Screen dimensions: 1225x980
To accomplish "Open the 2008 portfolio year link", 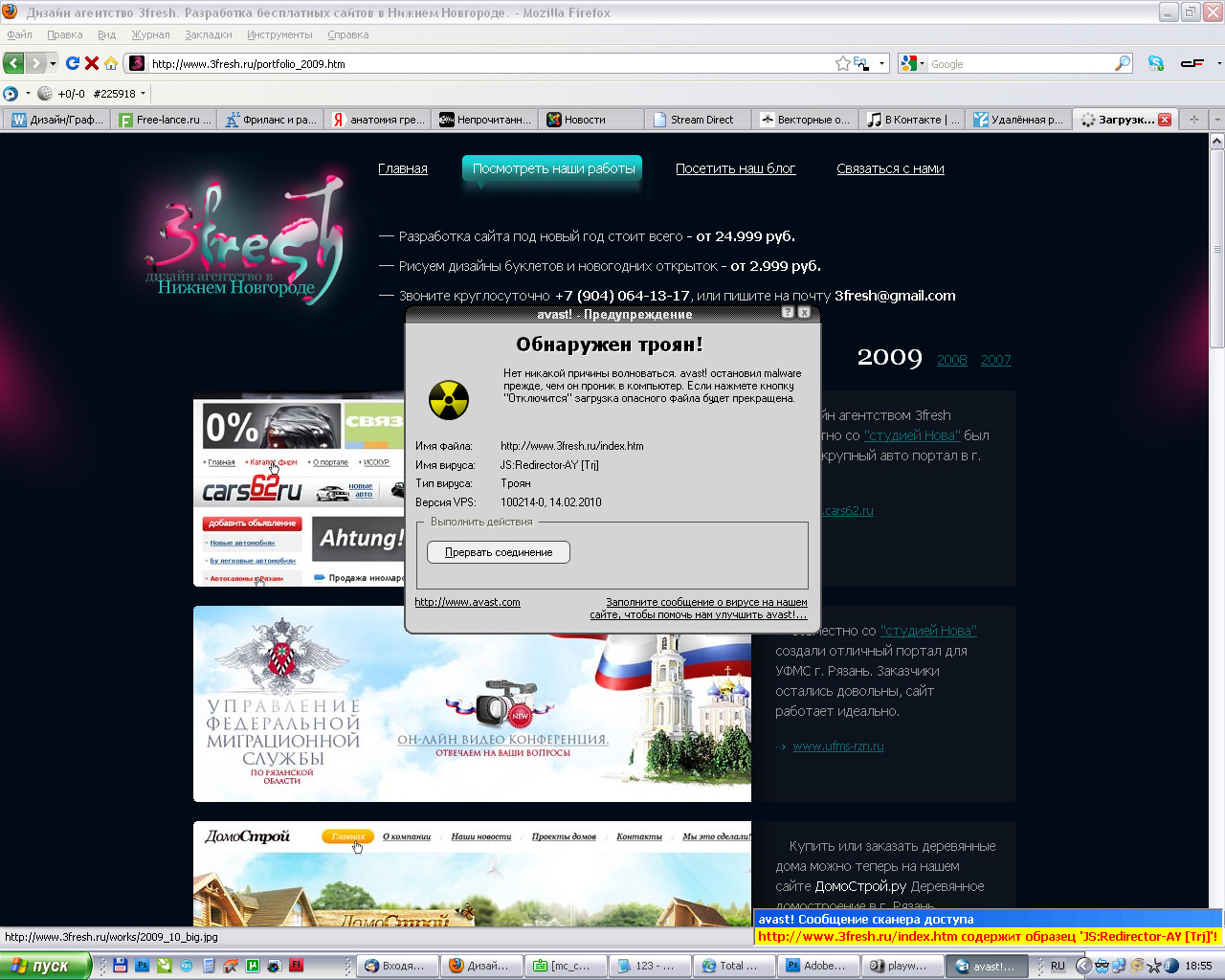I will pos(951,360).
